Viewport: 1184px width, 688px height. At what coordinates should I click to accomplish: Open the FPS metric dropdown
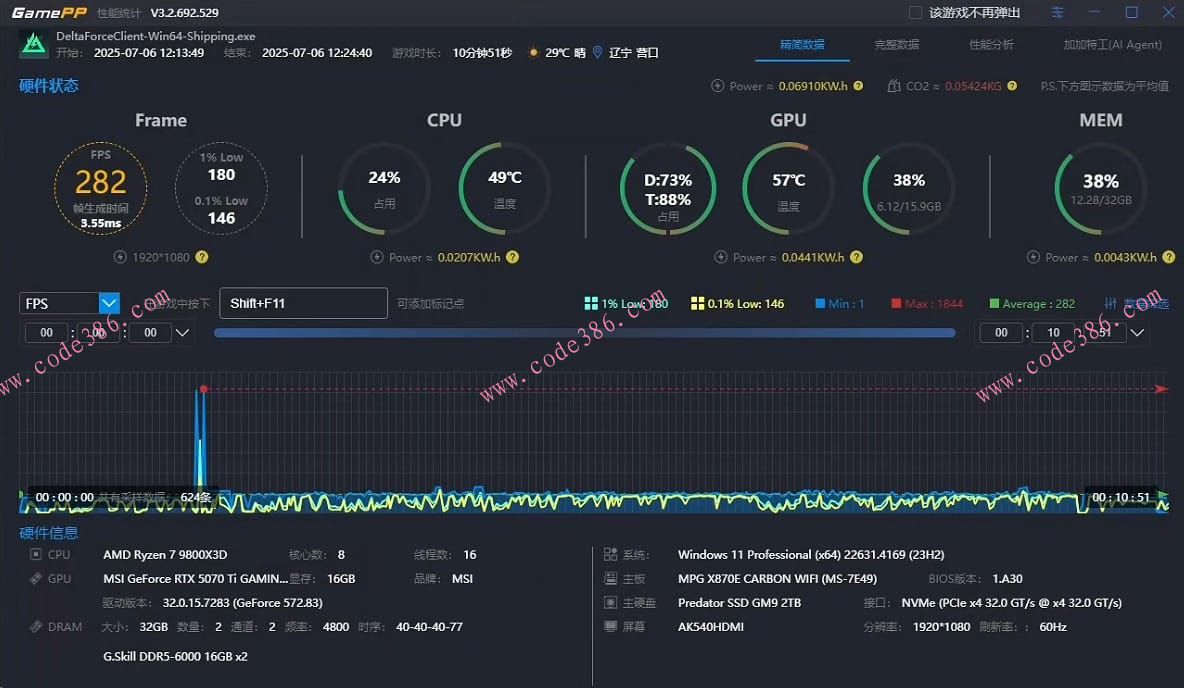pos(109,303)
